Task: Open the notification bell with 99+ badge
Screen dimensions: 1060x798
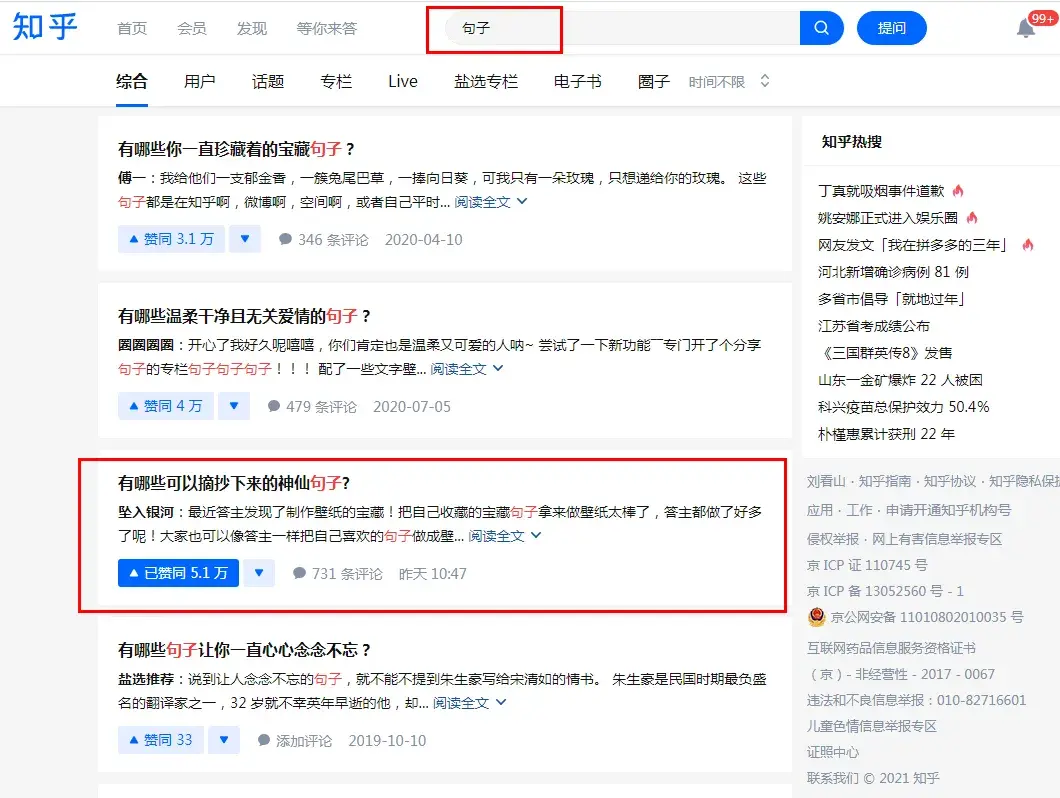Action: pos(1026,28)
